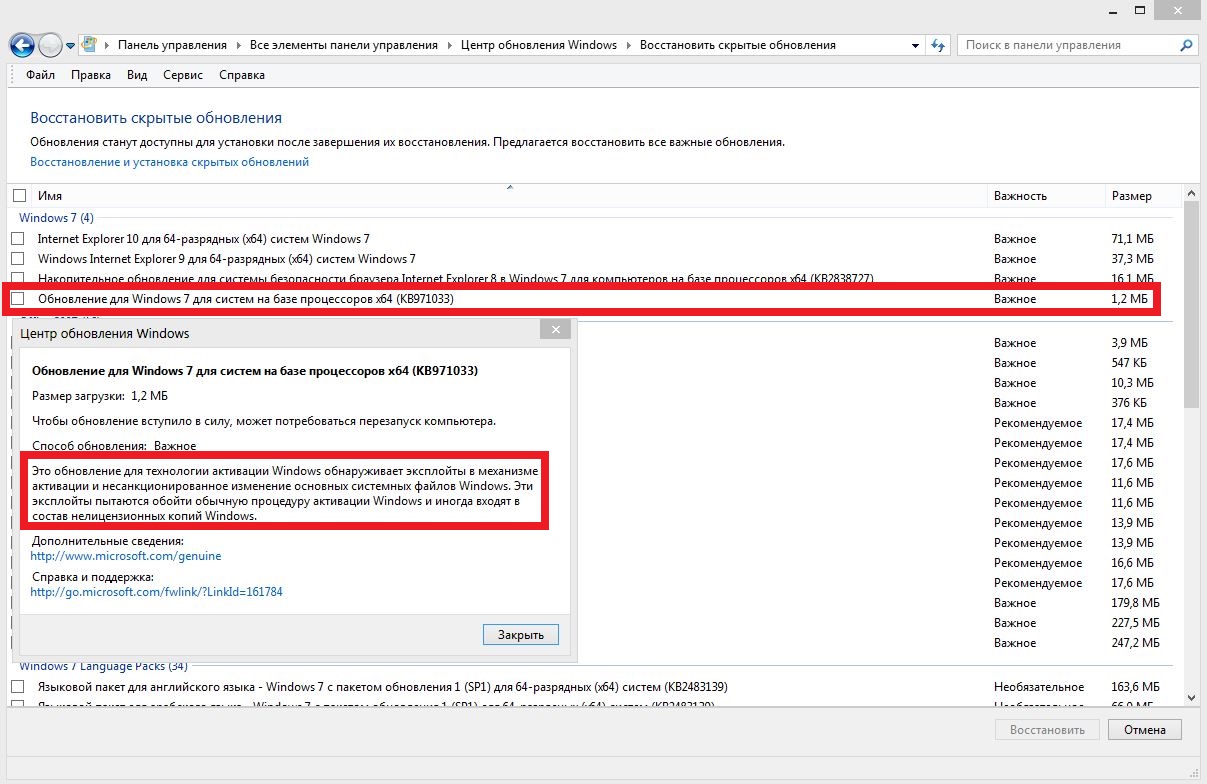1207x784 pixels.
Task: Collapse the Windows 7 (4) group
Action: (56, 218)
